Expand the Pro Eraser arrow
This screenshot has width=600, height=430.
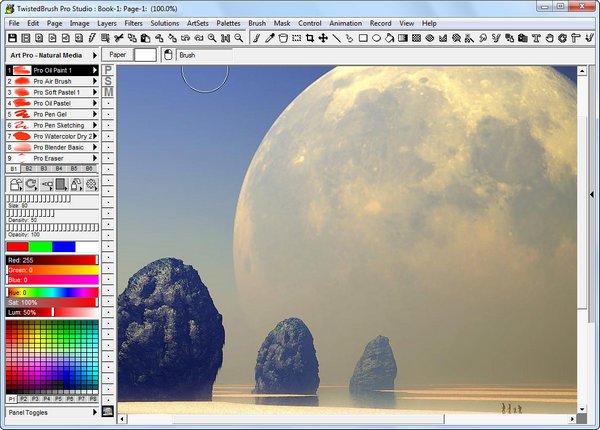pyautogui.click(x=95, y=158)
